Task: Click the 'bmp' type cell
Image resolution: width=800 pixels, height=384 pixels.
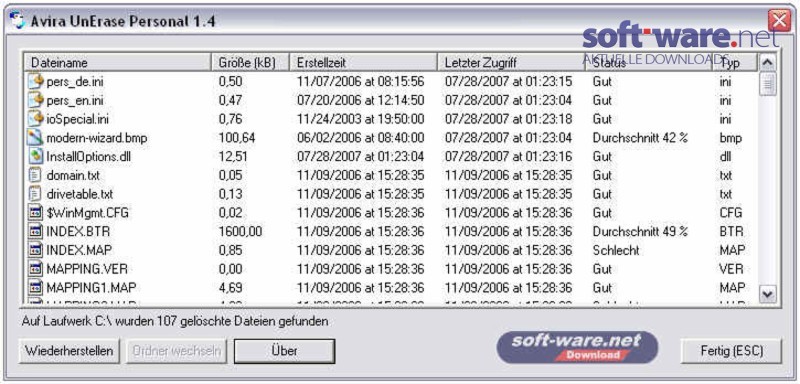Action: tap(731, 138)
